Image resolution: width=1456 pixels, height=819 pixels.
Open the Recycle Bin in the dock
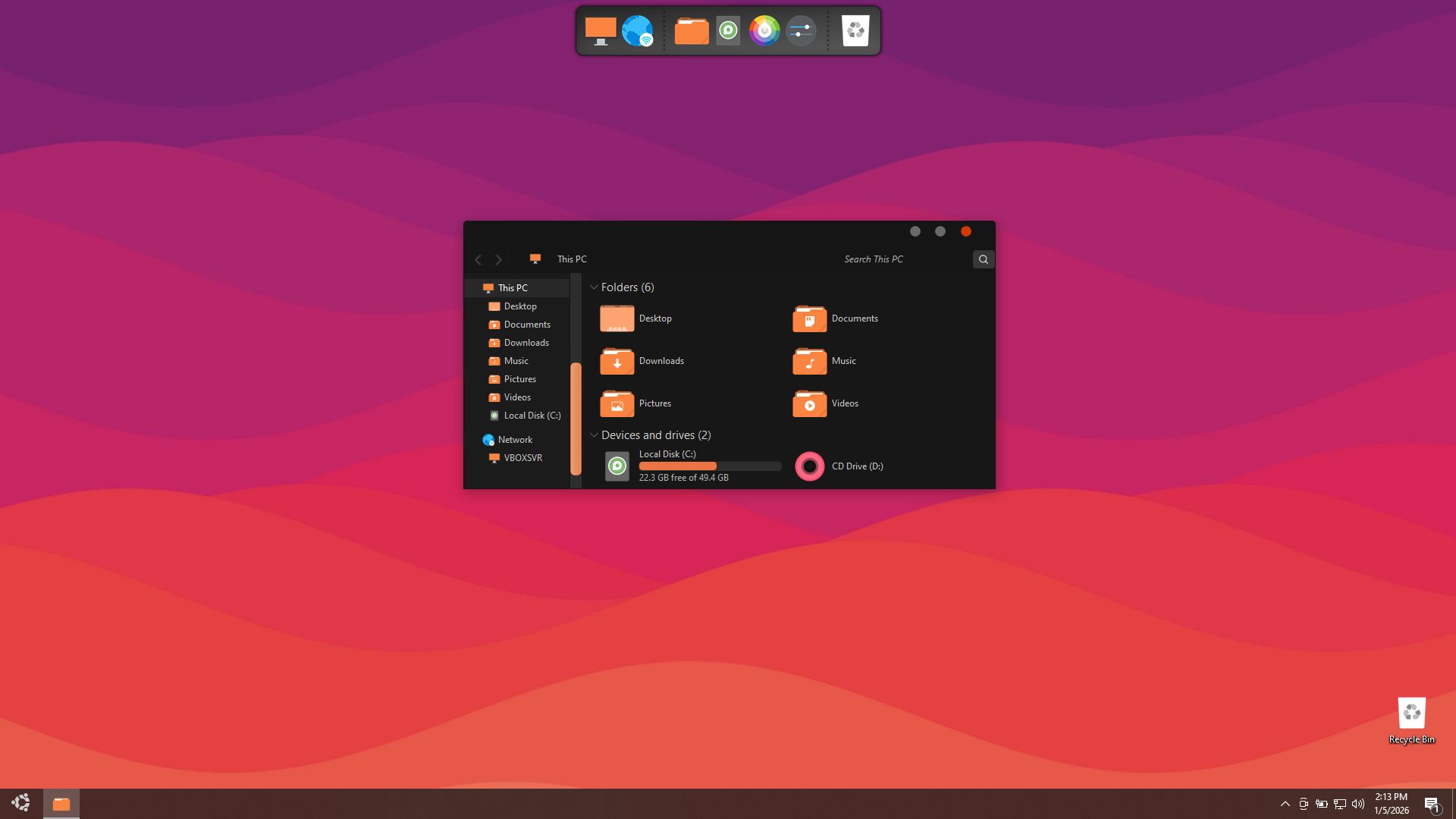coord(855,31)
